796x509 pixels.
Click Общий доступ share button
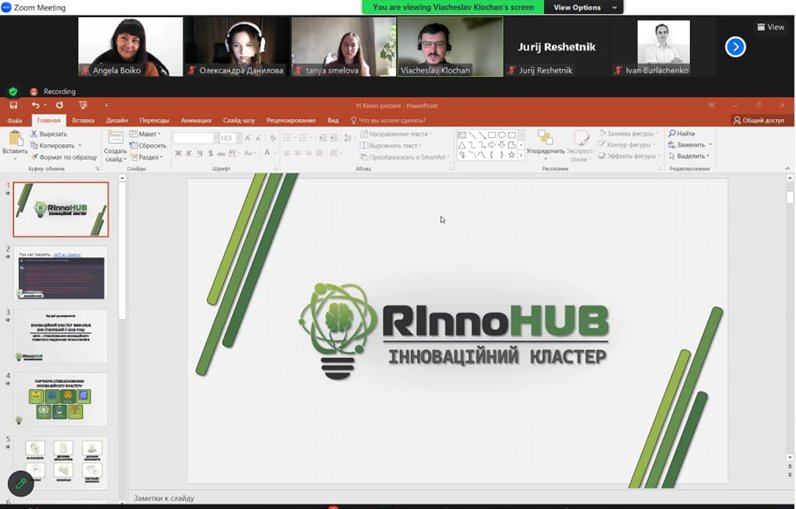(x=759, y=120)
